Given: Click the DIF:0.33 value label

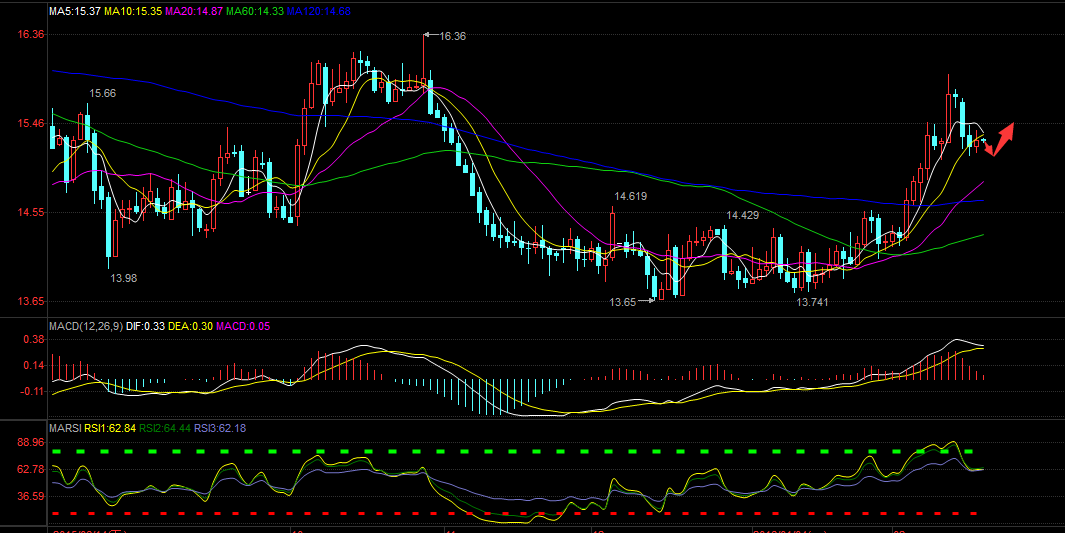Looking at the screenshot, I should click(147, 326).
